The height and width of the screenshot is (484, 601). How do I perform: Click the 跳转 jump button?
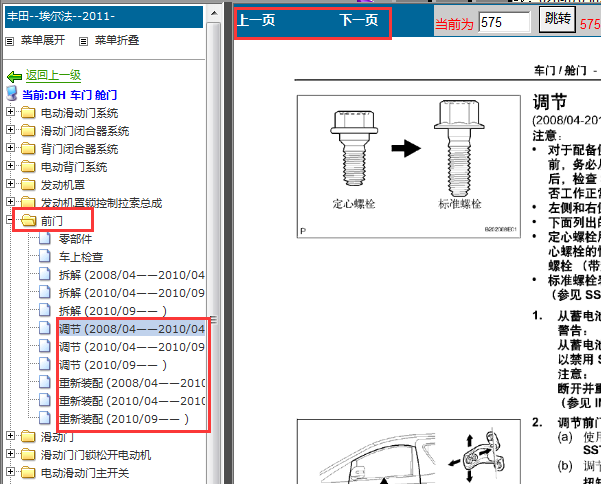558,18
